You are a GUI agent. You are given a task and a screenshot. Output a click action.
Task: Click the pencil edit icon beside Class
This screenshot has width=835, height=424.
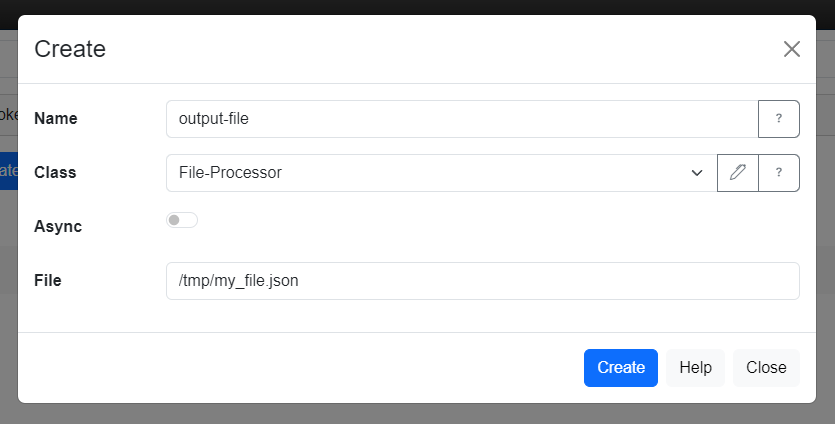click(x=738, y=172)
